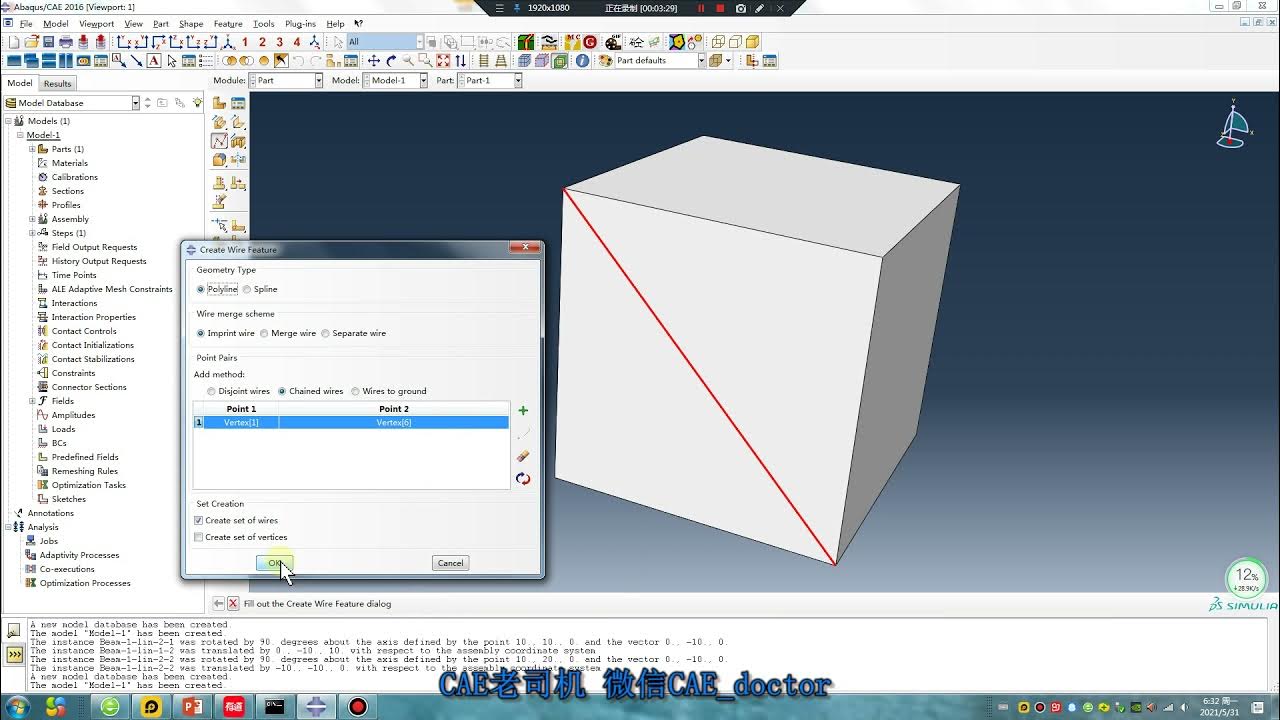The height and width of the screenshot is (720, 1280).
Task: Select the Wires to ground option
Action: pos(355,391)
